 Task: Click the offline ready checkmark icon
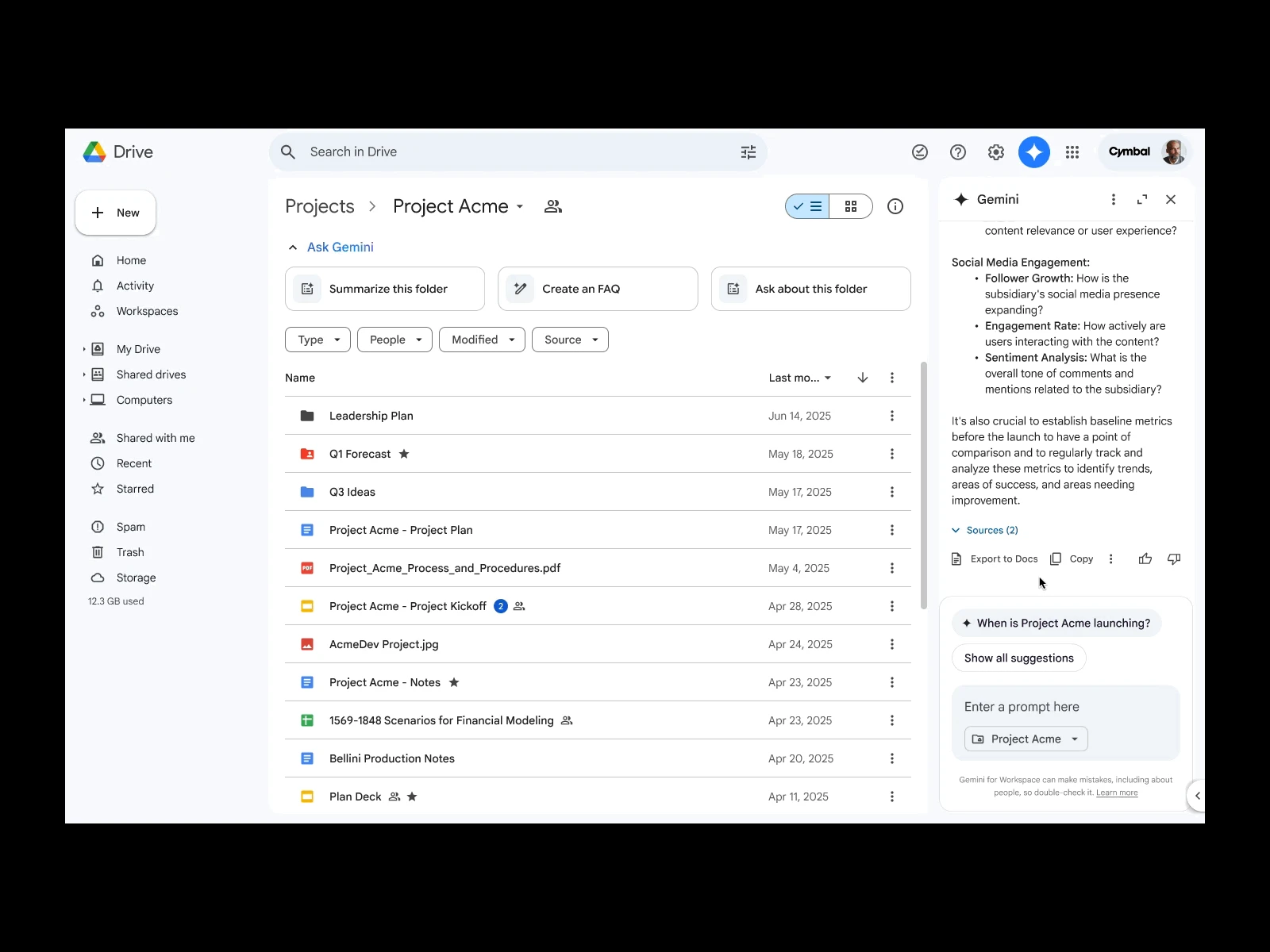tap(919, 152)
